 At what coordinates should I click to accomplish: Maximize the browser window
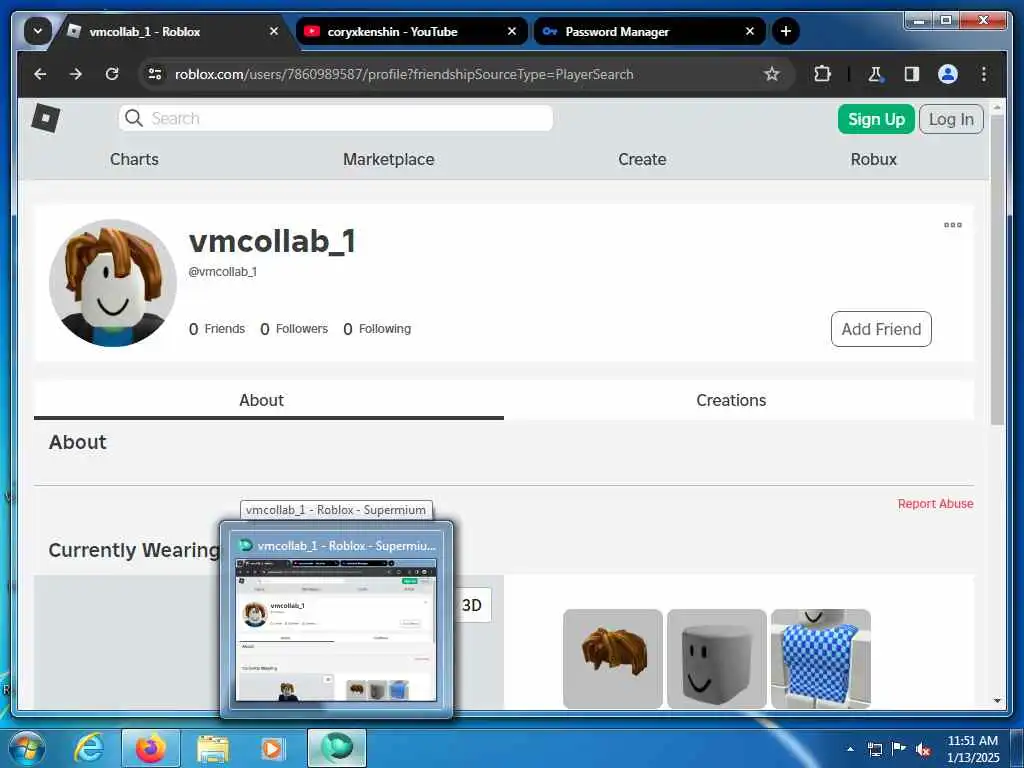945,21
